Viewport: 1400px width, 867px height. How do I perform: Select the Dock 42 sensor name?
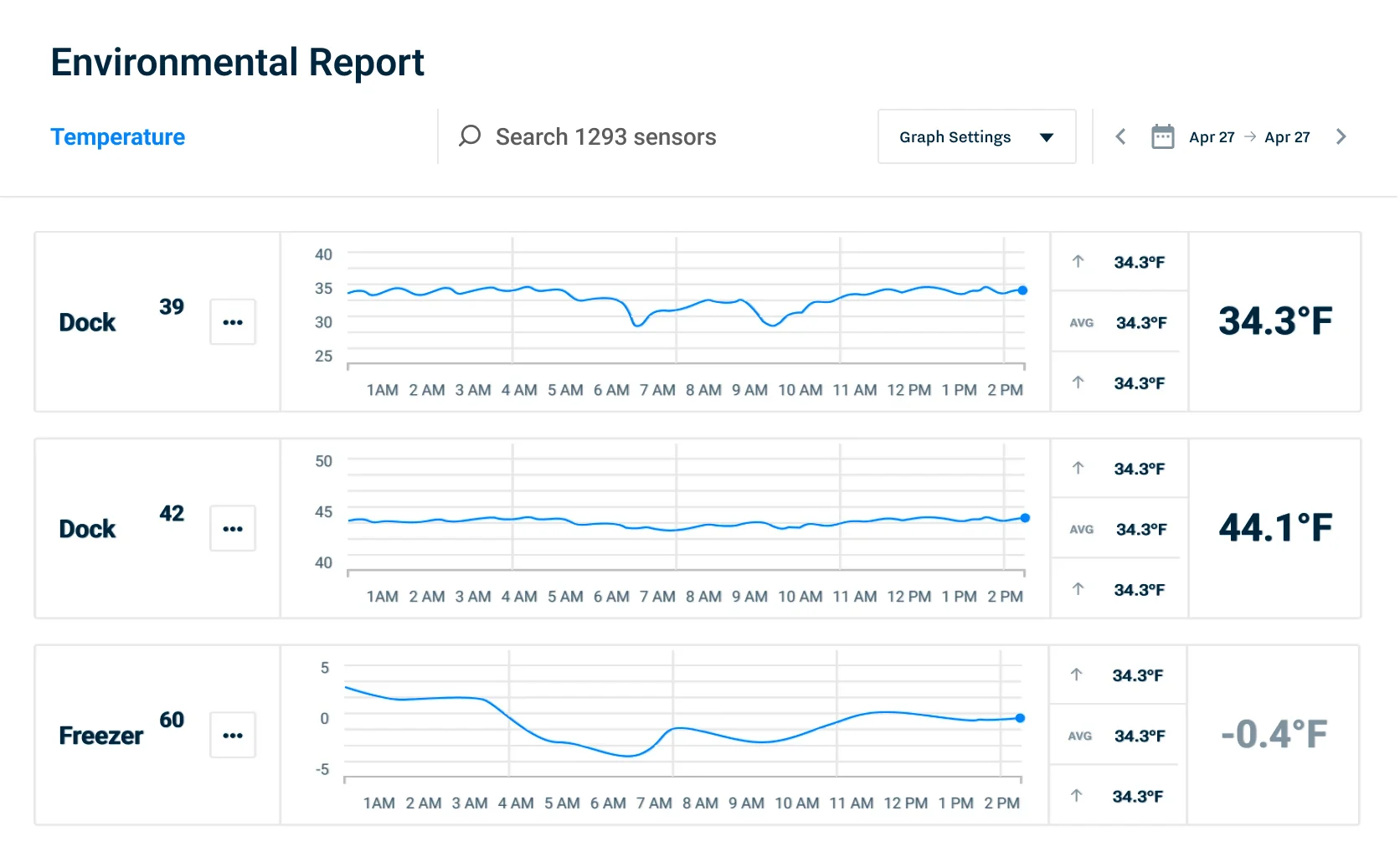pos(87,529)
